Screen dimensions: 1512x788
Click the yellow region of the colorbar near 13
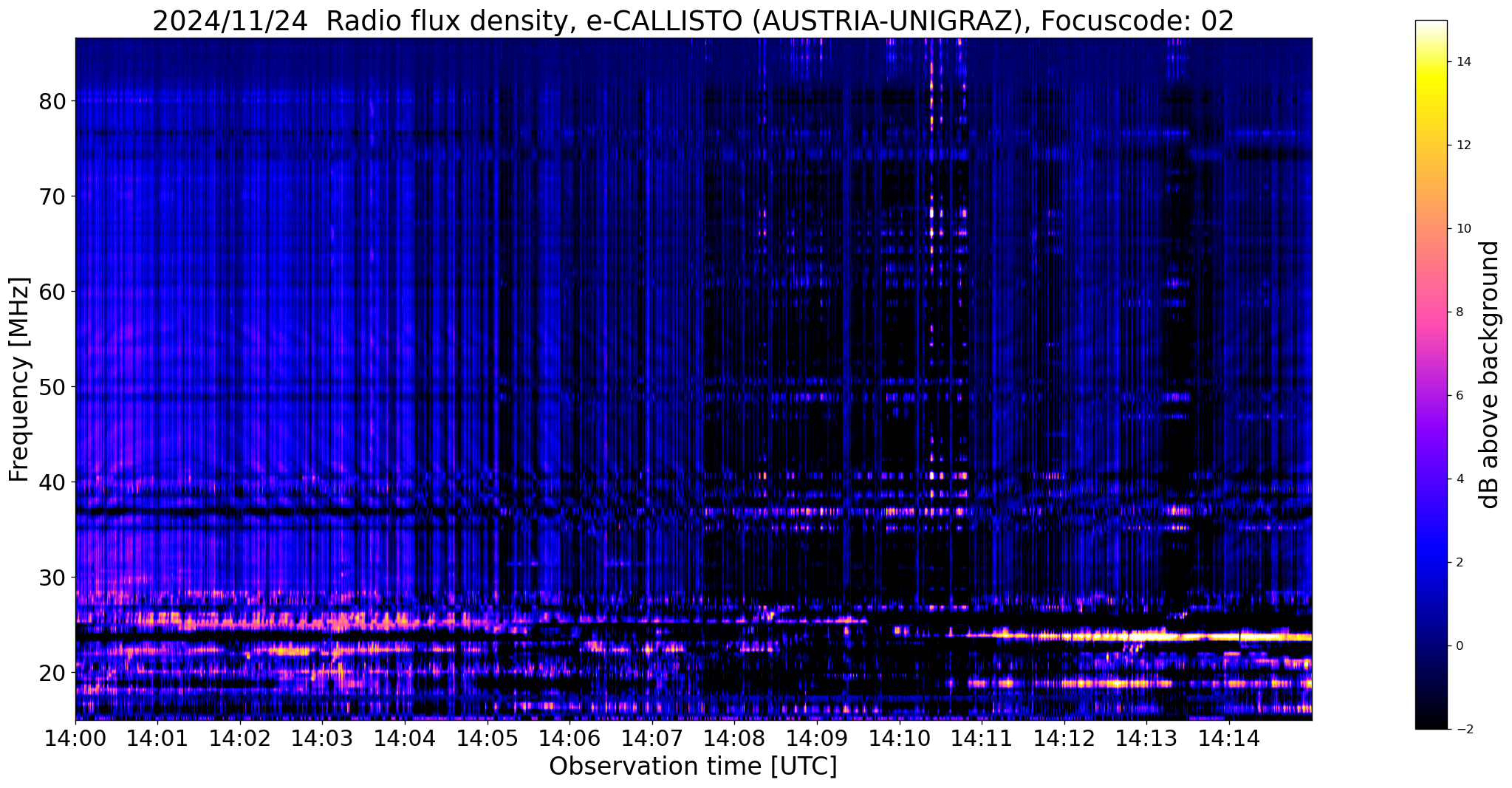(x=1431, y=103)
